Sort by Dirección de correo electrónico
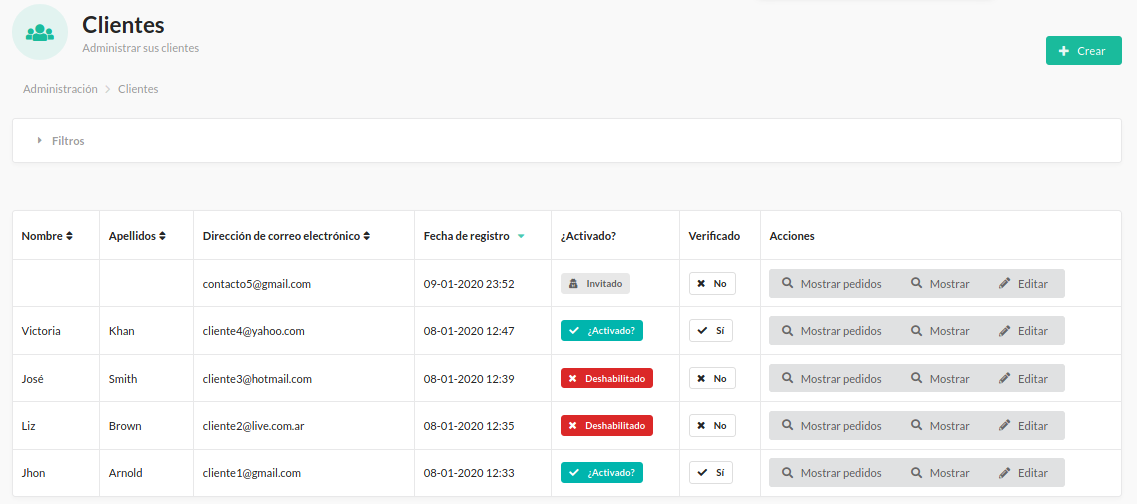1137x504 pixels. 286,236
